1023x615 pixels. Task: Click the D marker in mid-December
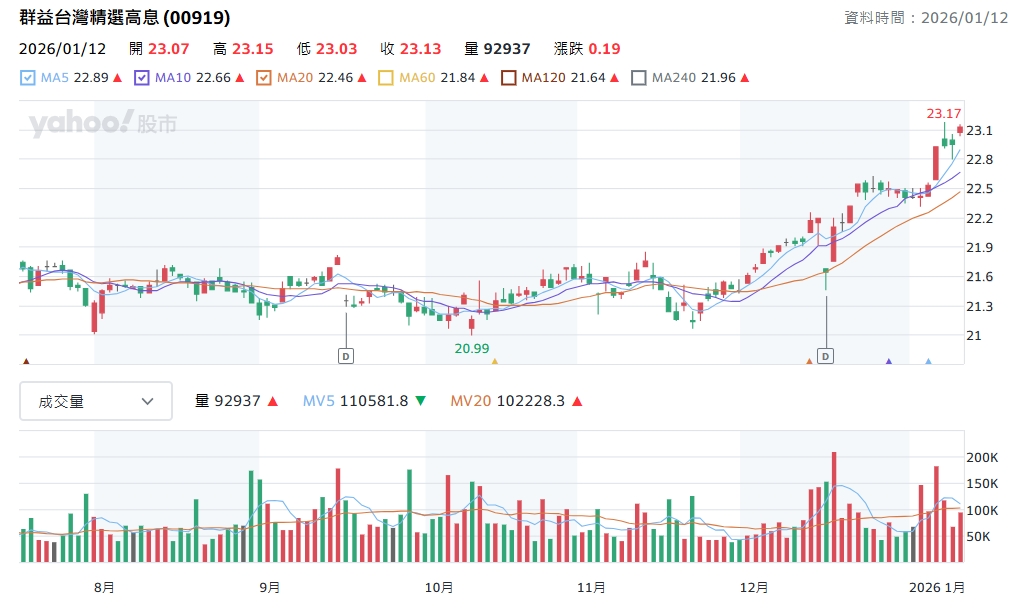coord(826,355)
